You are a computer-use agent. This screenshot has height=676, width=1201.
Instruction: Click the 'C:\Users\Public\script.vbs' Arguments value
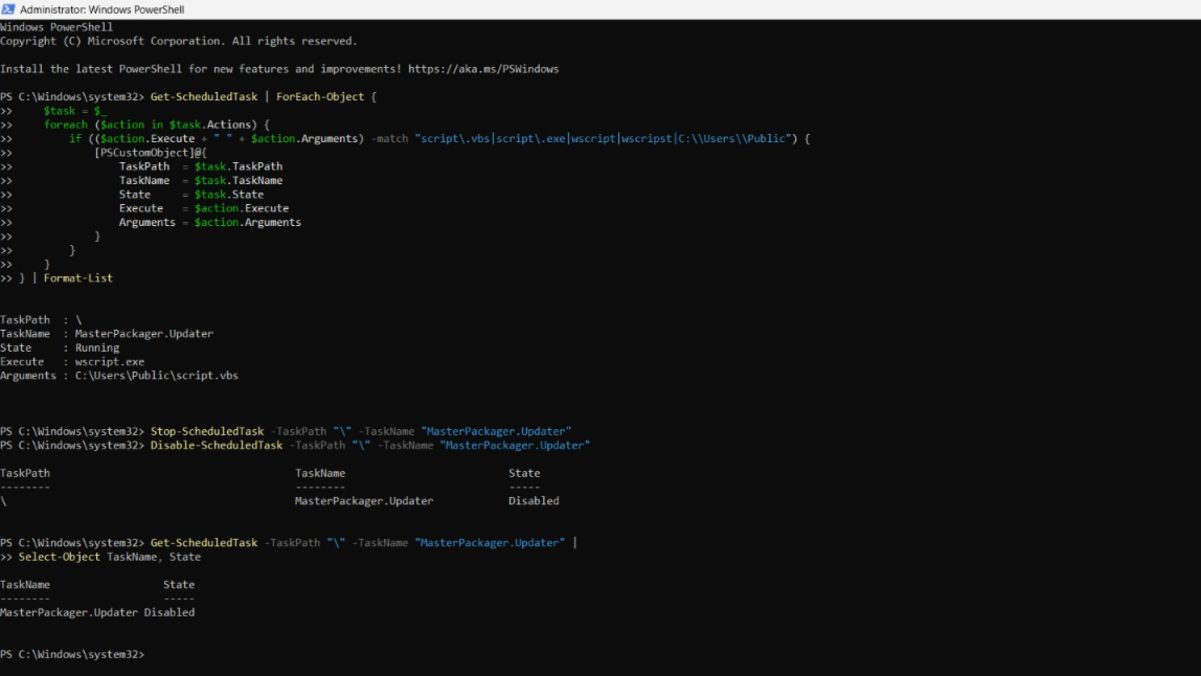[x=157, y=376]
